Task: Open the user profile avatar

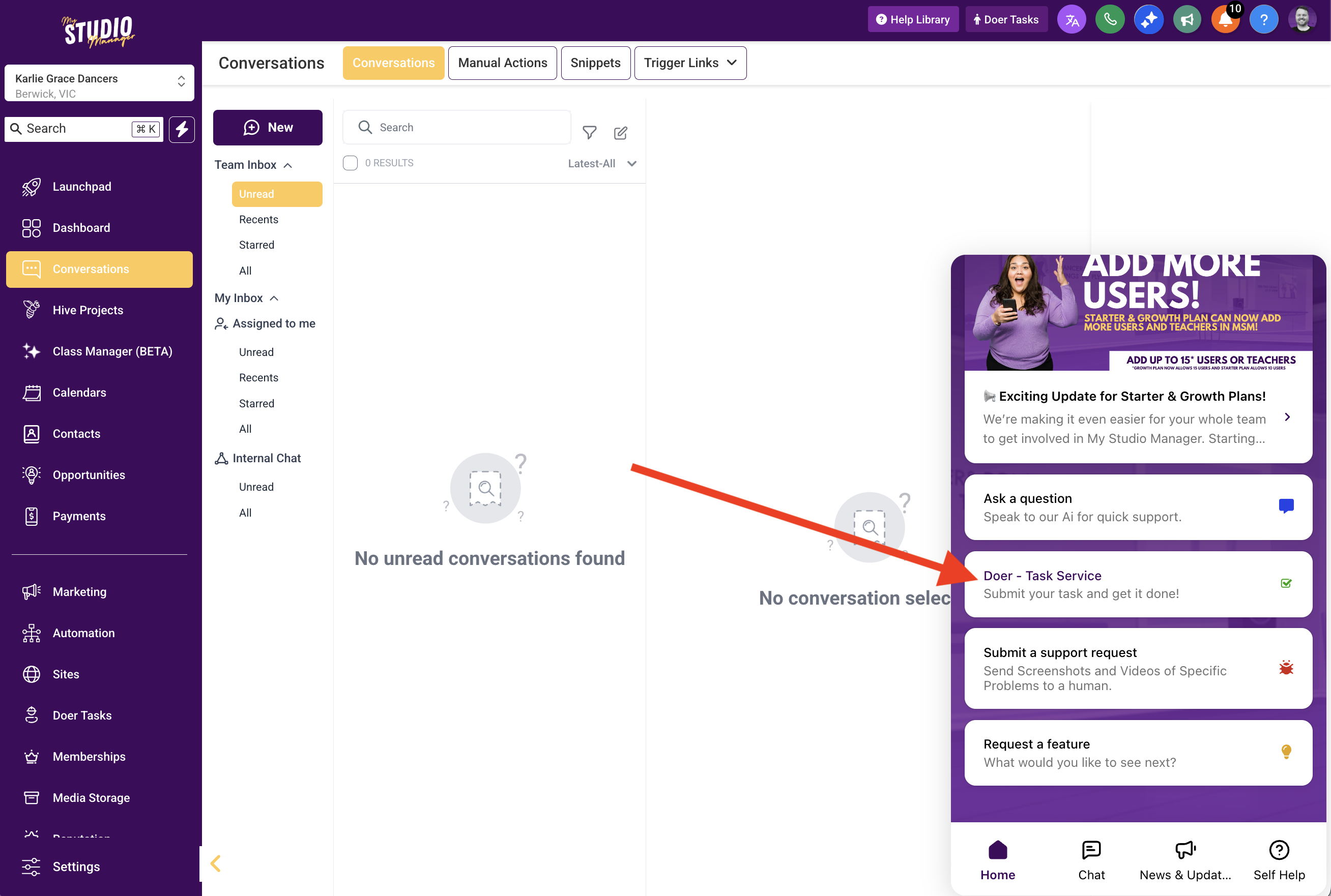Action: (x=1303, y=20)
